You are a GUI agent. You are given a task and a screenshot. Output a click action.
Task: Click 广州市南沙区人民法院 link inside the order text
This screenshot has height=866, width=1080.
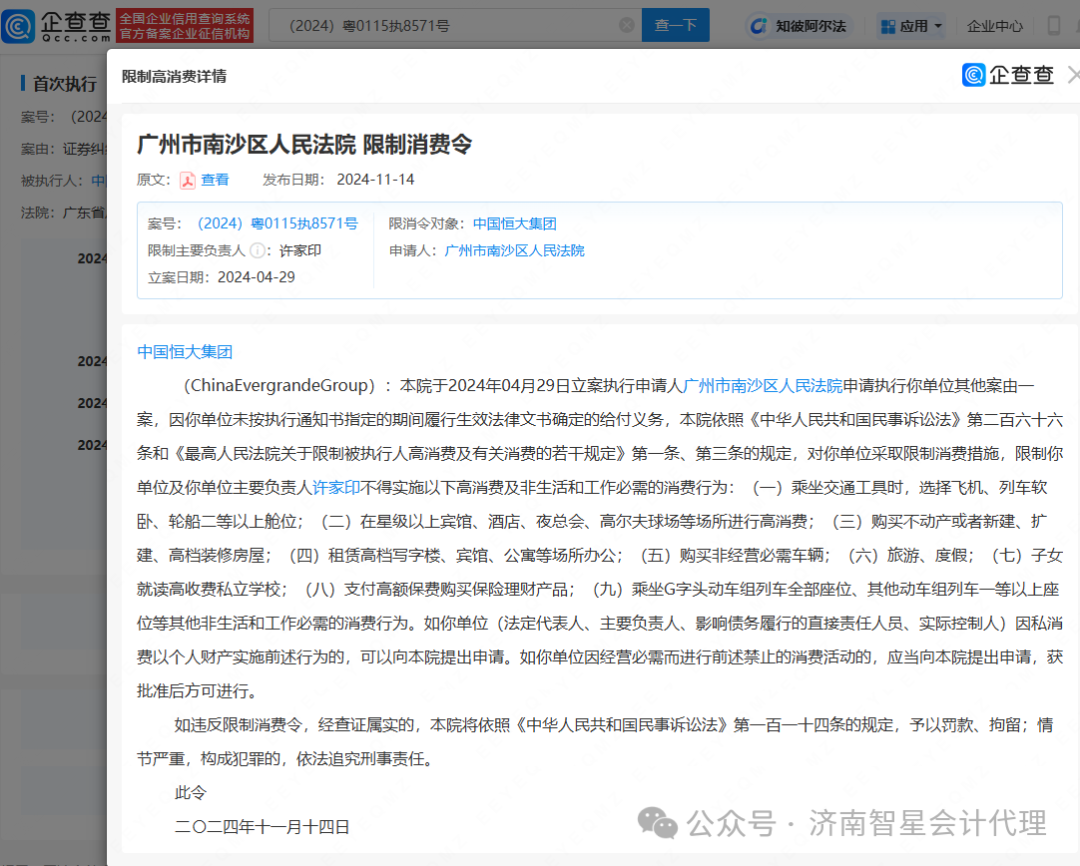click(762, 386)
